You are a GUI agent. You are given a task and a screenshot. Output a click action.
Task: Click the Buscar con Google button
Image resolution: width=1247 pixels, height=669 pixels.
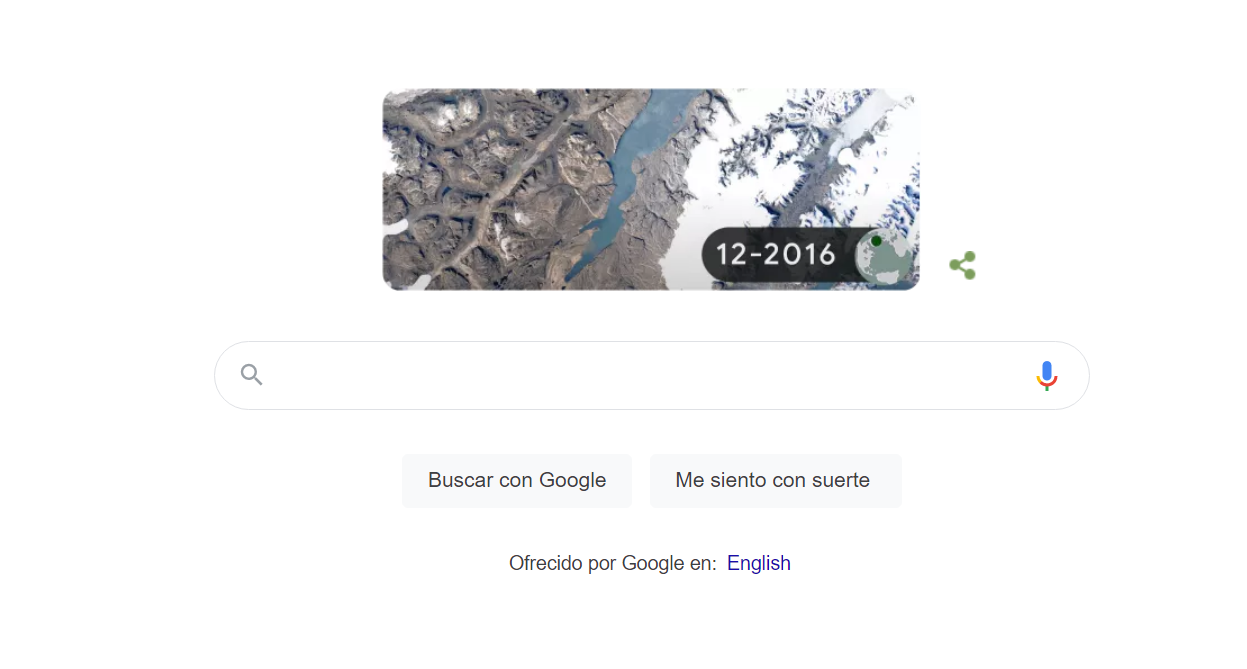point(517,480)
